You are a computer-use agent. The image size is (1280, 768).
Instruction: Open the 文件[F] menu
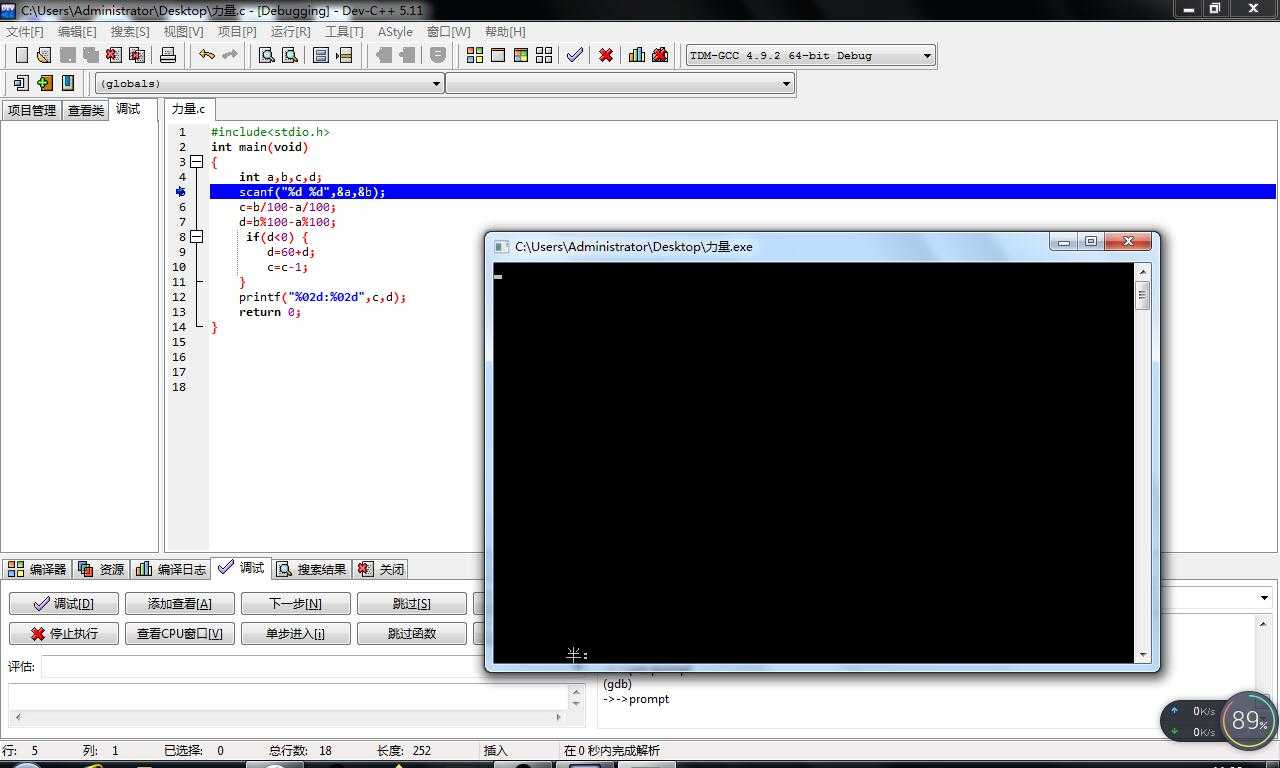[25, 31]
